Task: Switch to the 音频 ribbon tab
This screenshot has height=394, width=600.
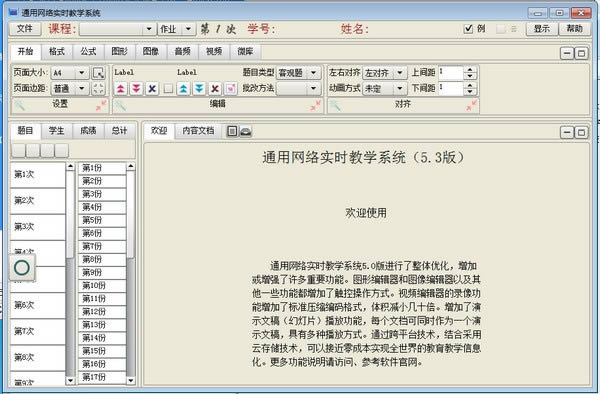Action: (x=183, y=51)
